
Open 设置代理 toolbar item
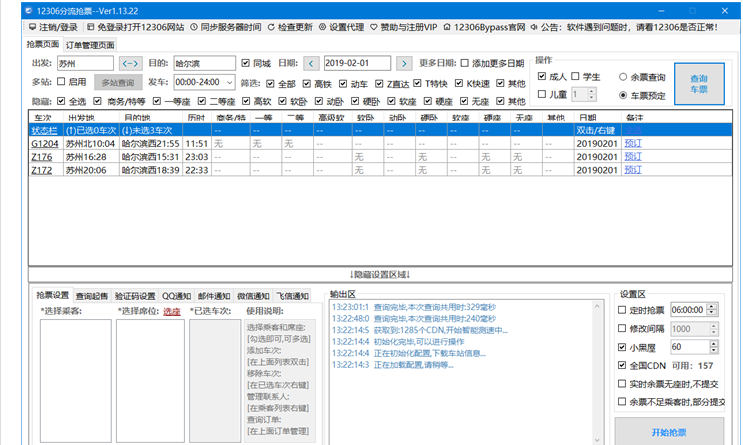341,27
